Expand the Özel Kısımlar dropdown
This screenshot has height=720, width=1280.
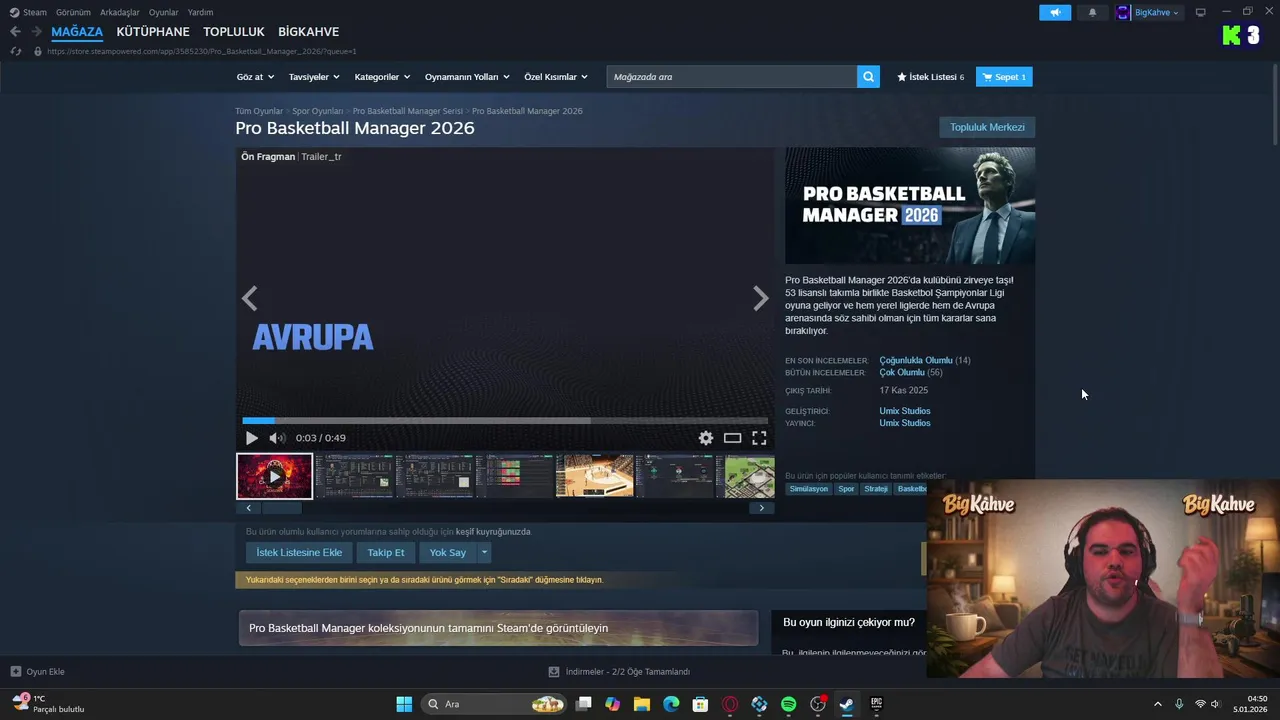(x=556, y=77)
